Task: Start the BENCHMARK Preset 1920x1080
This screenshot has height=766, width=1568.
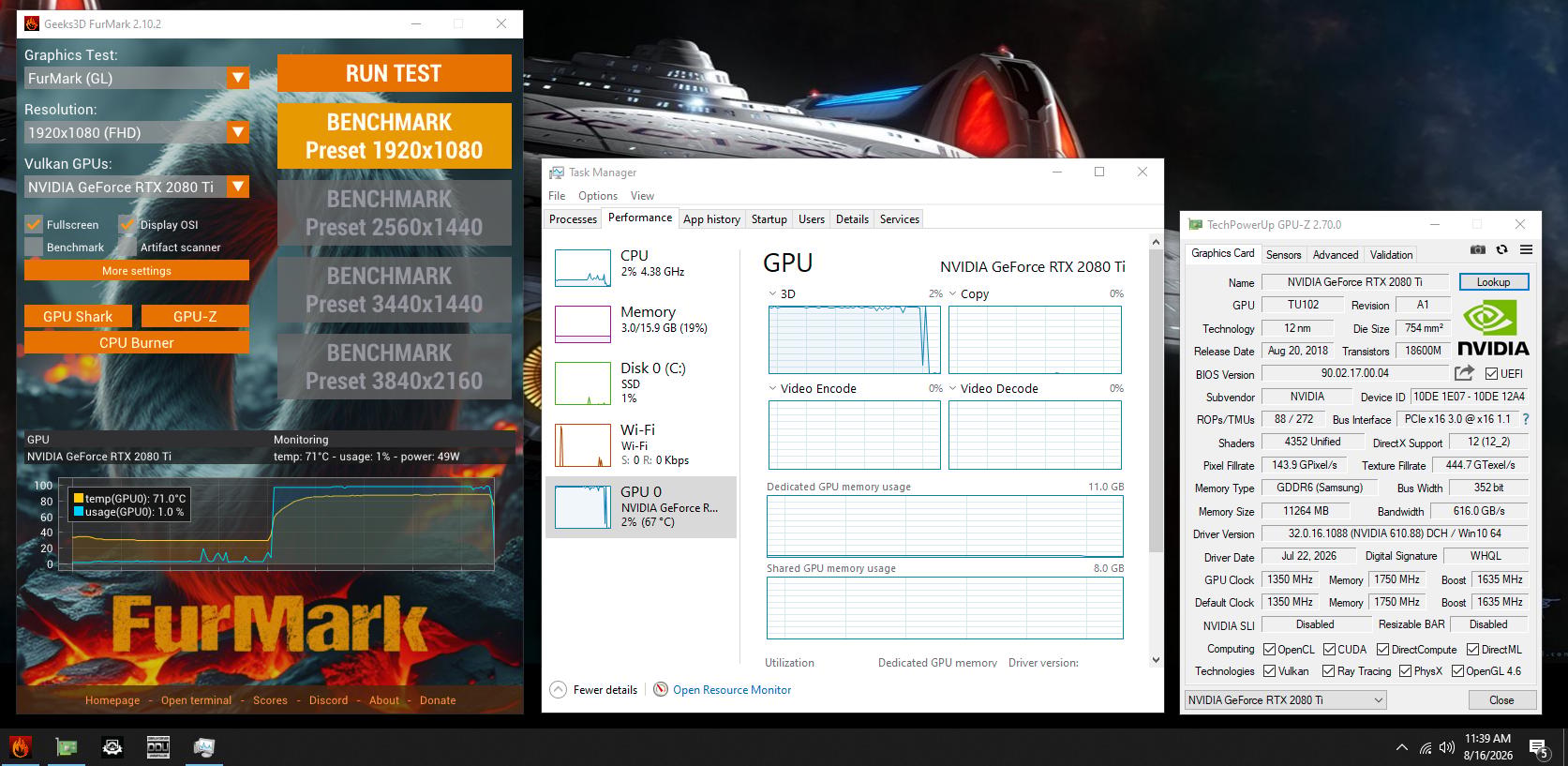Action: pos(394,136)
